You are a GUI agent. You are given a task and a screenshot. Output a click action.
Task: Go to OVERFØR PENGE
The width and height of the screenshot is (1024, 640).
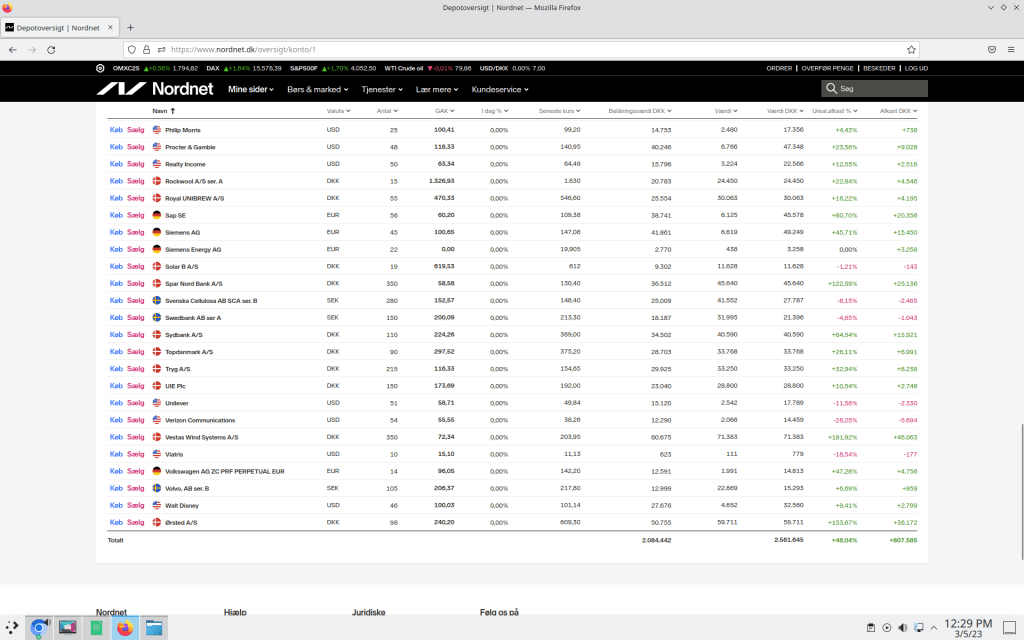[x=827, y=68]
